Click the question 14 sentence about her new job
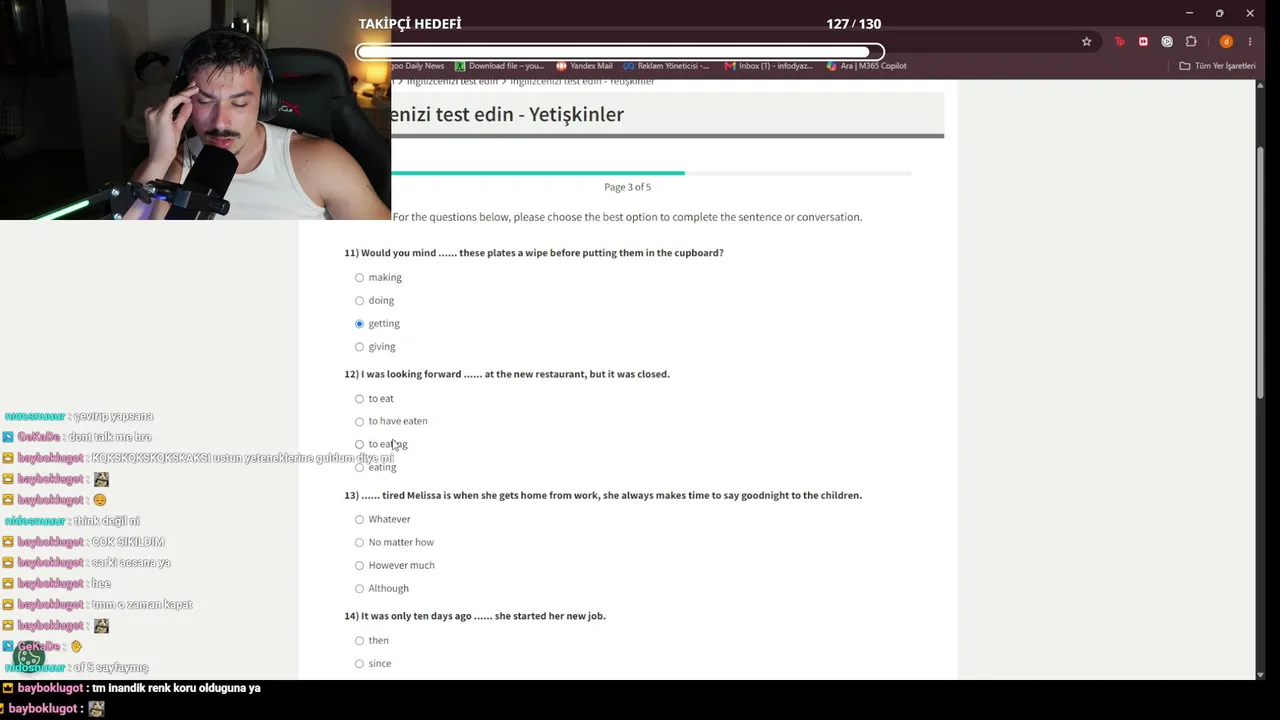The width and height of the screenshot is (1280, 720). pyautogui.click(x=475, y=616)
